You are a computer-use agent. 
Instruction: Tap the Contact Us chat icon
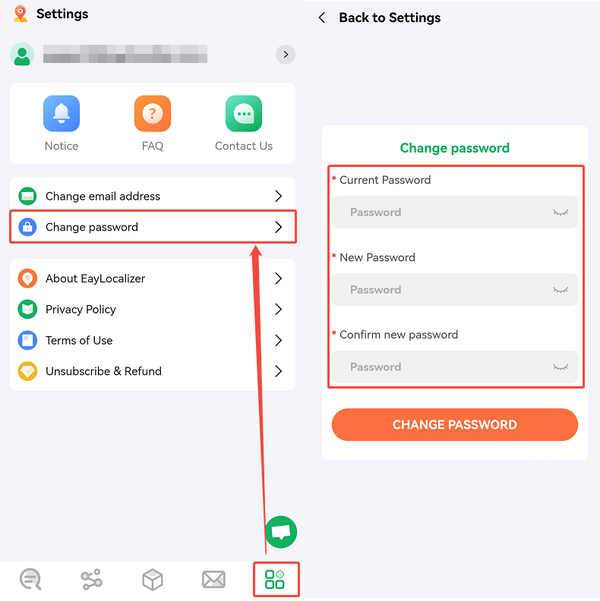(244, 113)
